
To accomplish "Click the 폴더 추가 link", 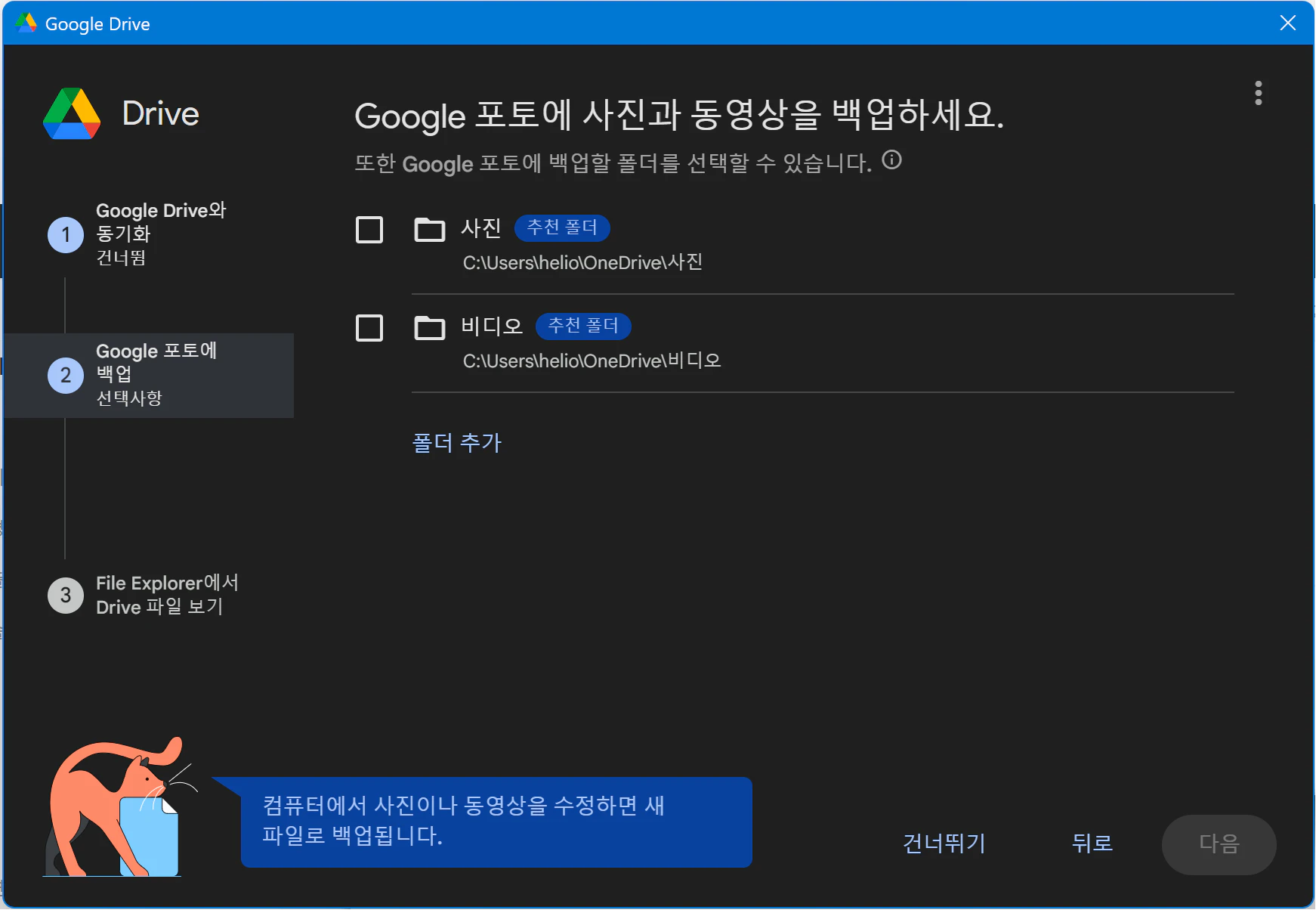I will click(457, 442).
